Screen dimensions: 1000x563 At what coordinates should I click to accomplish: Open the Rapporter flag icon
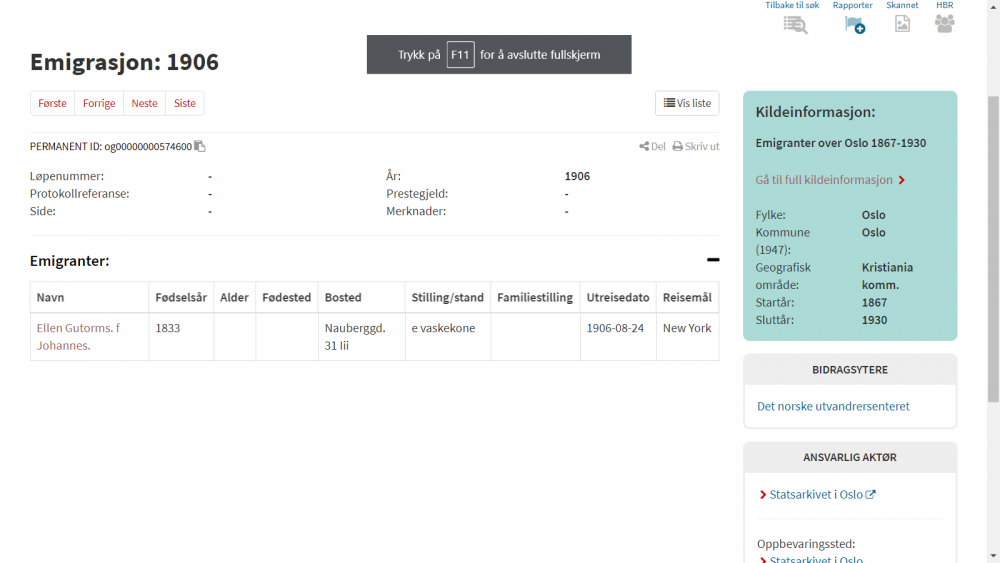[x=853, y=25]
